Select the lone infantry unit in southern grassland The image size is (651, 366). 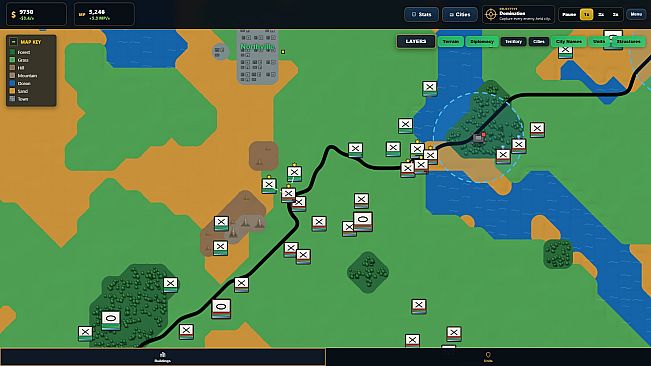tap(419, 307)
